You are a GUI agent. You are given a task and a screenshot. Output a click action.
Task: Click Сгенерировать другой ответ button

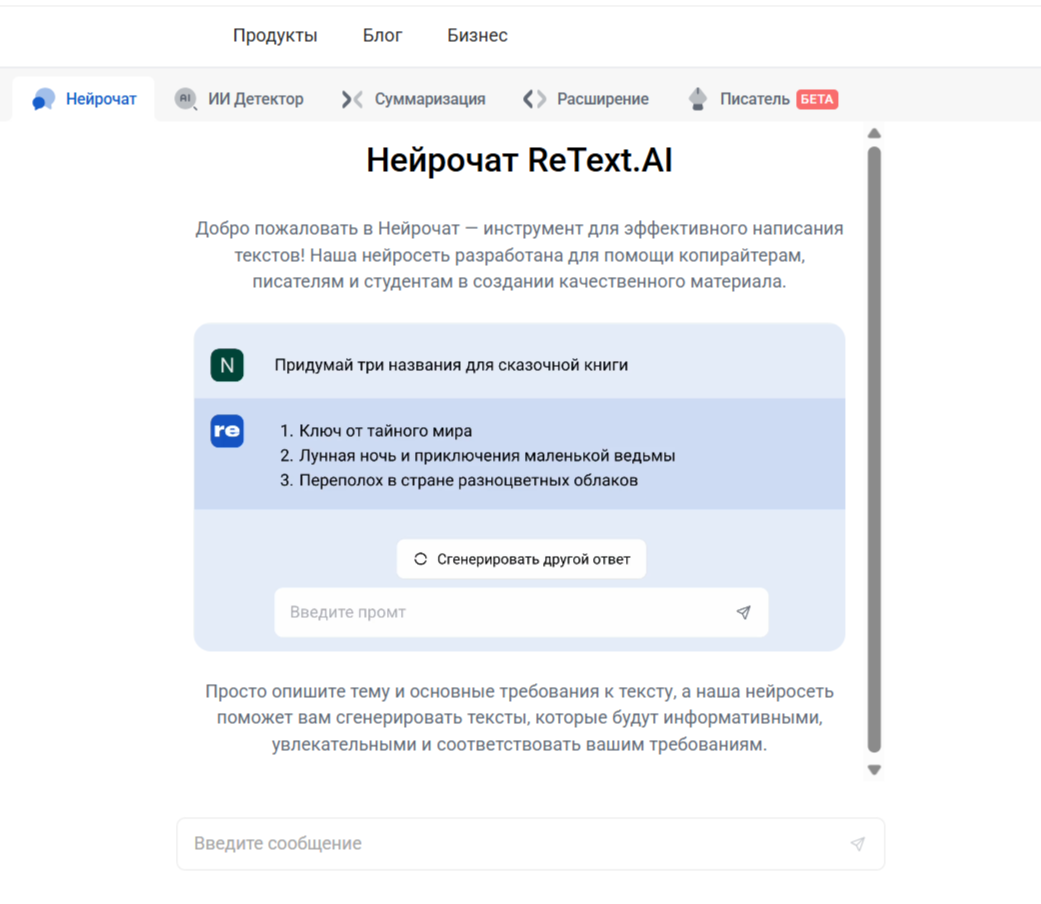tap(521, 559)
